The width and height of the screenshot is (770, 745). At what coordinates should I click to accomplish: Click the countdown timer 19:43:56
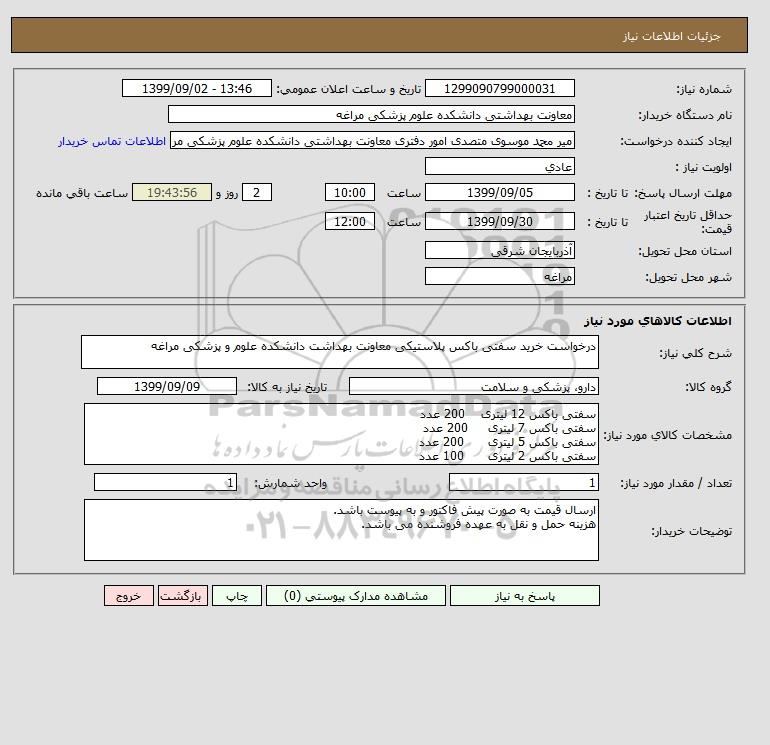click(x=172, y=193)
